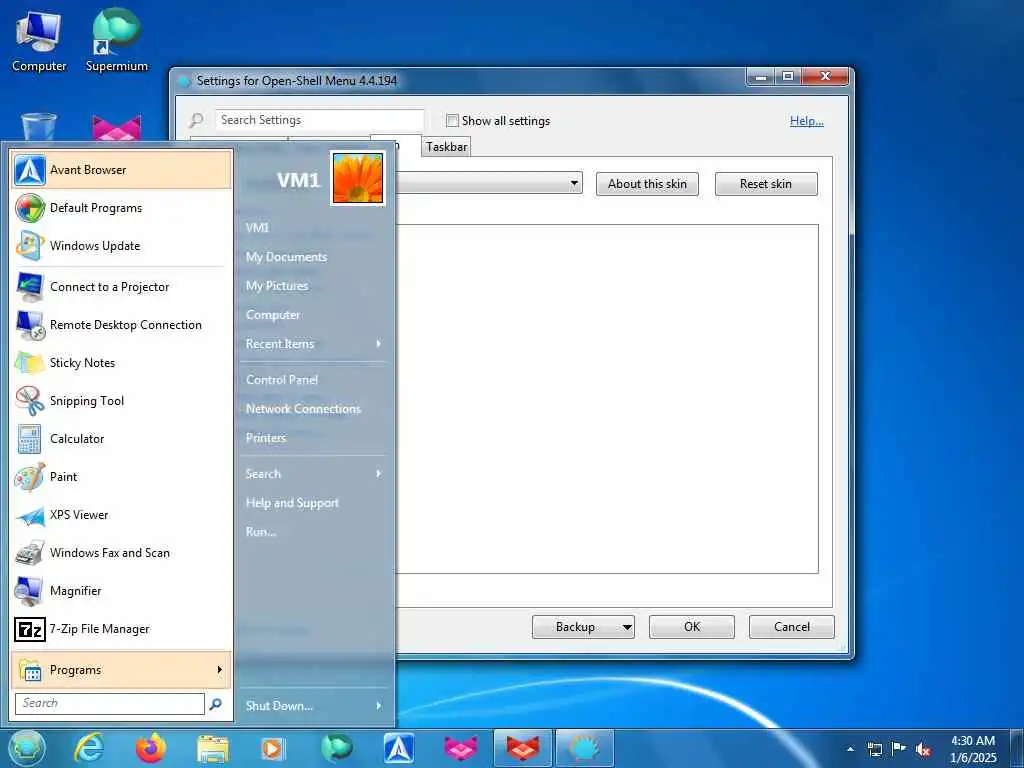Viewport: 1024px width, 768px height.
Task: Launch Calculator from start menu
Action: coord(121,438)
